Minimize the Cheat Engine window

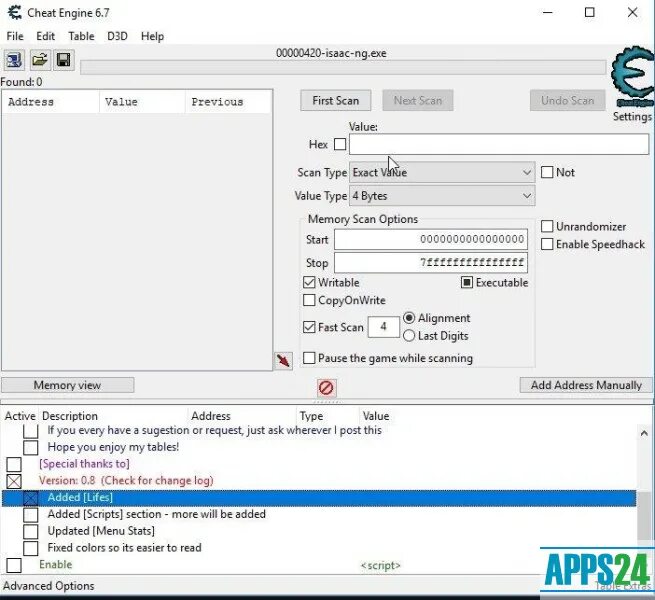coord(548,13)
